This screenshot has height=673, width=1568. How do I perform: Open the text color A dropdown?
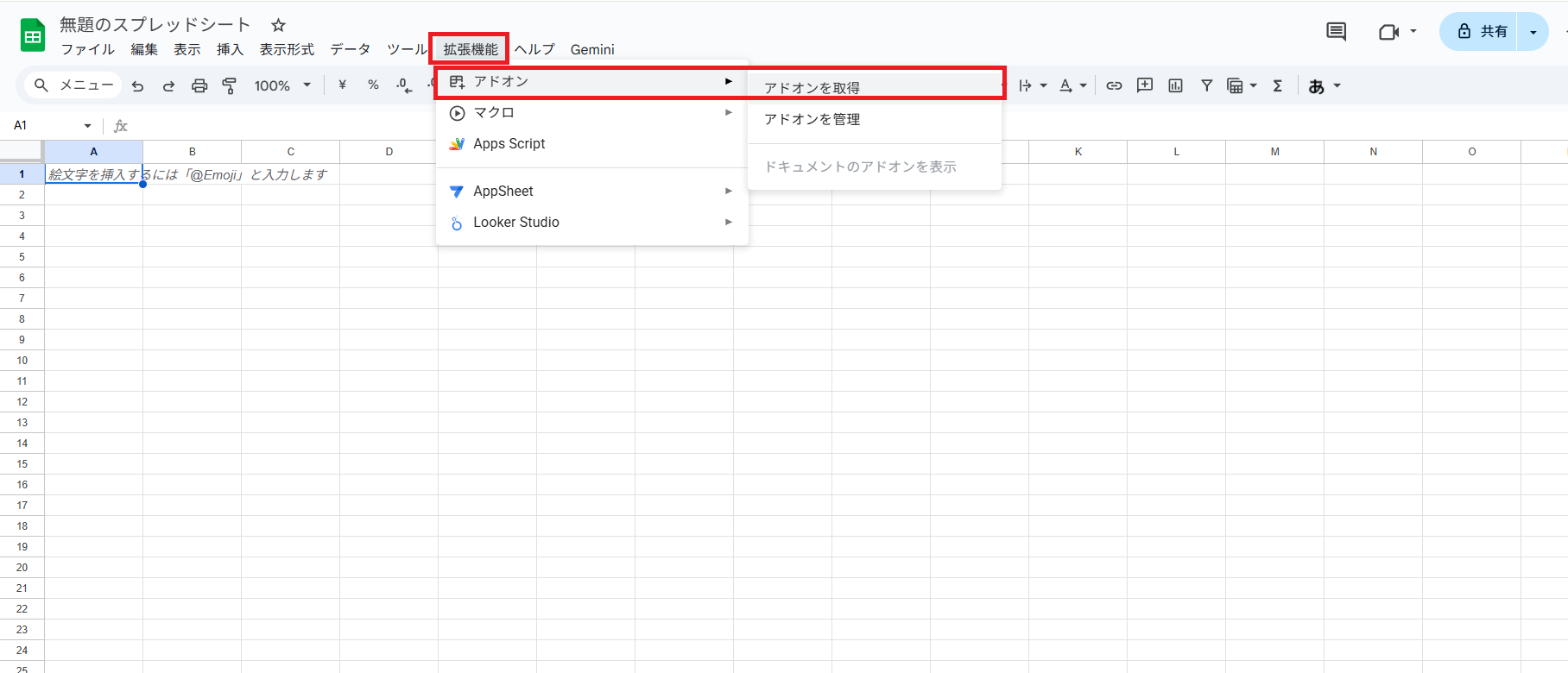tap(1072, 85)
